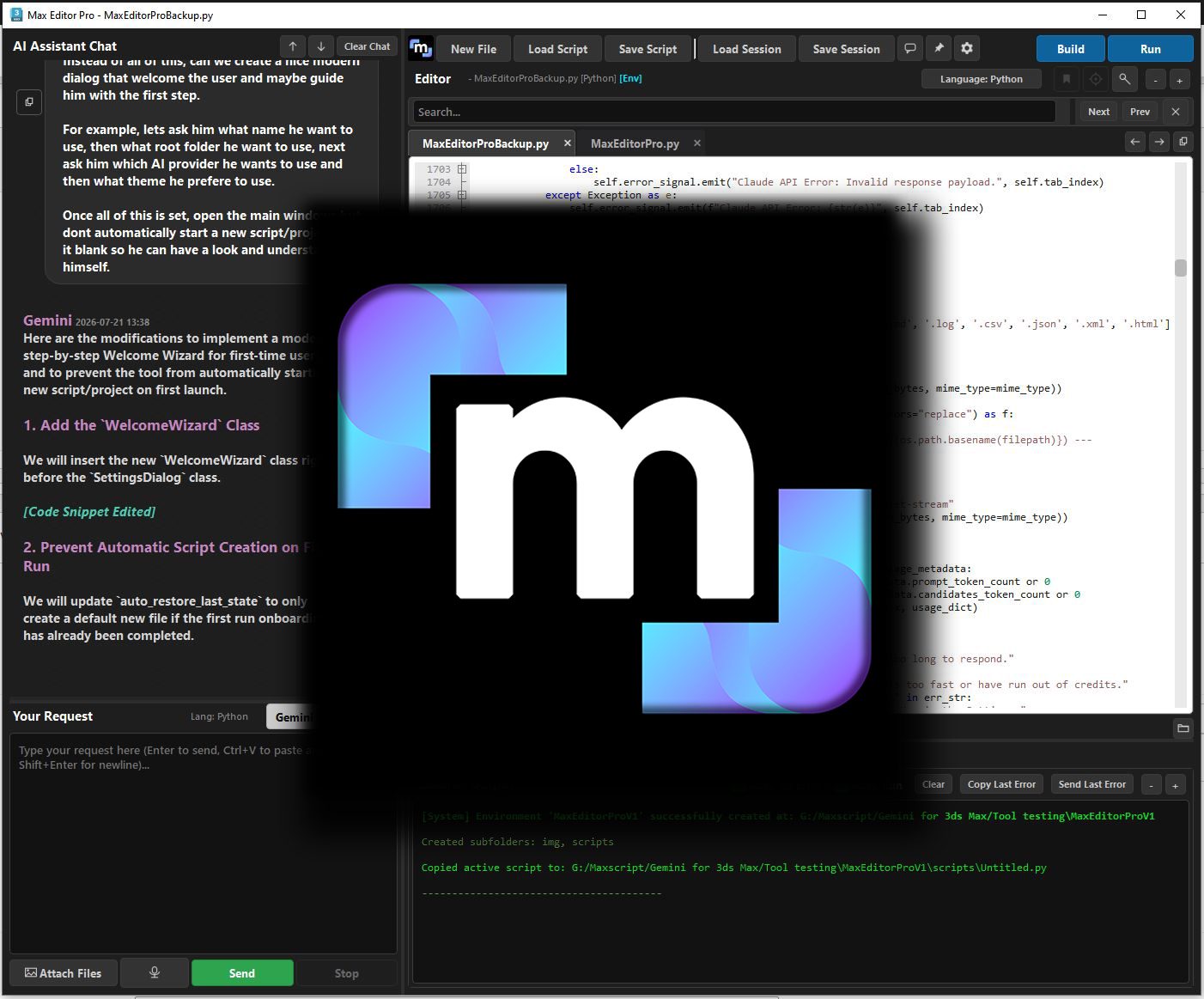Close the MaxEditorProBackup.py tab
This screenshot has height=999, width=1204.
[567, 143]
